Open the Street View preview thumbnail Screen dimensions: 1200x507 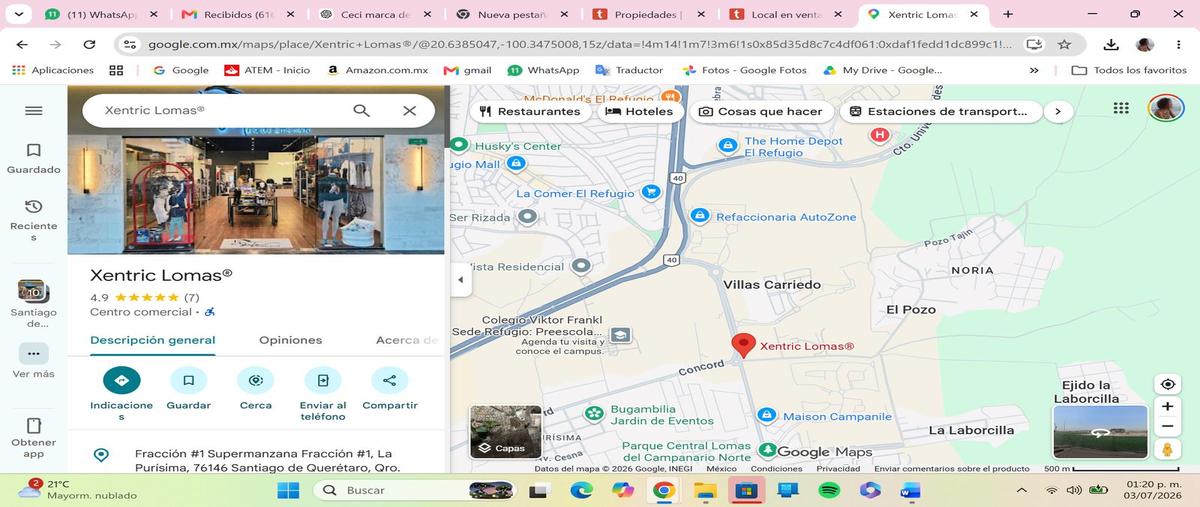pyautogui.click(x=1100, y=431)
